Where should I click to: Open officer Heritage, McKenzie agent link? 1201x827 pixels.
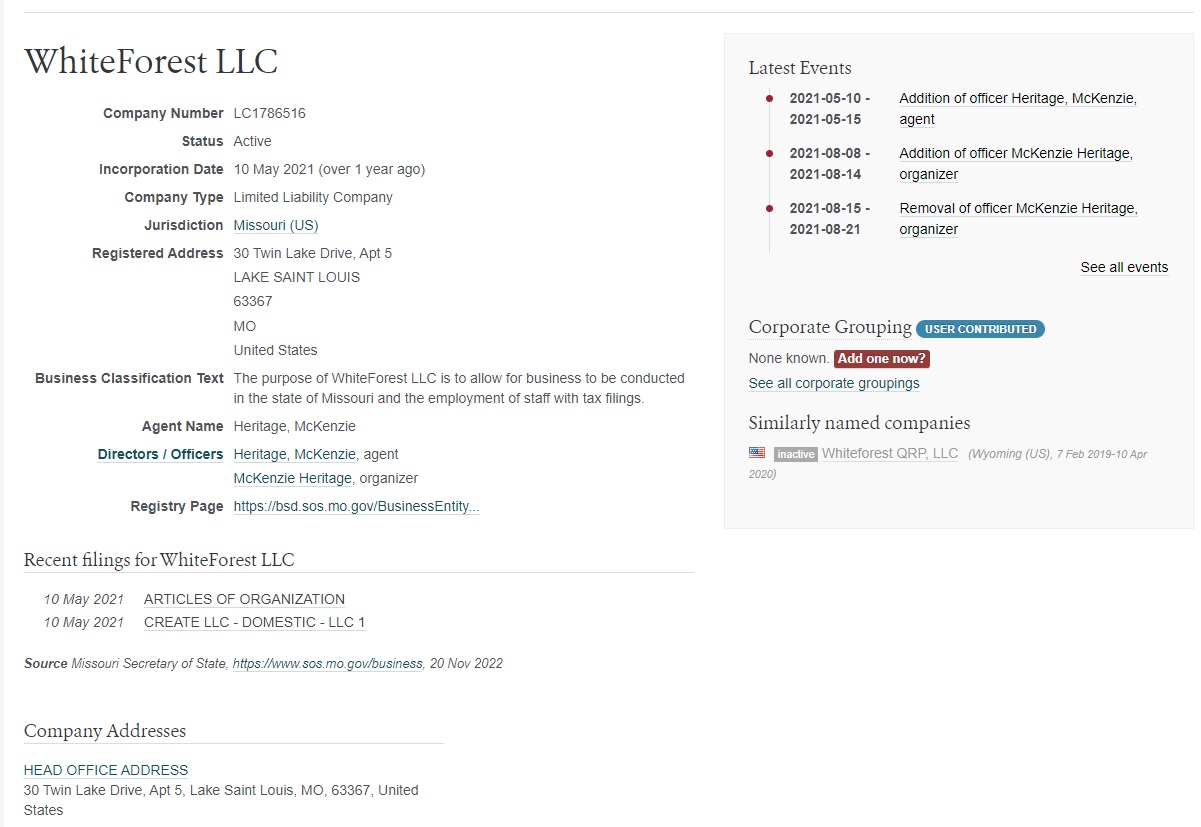[295, 454]
